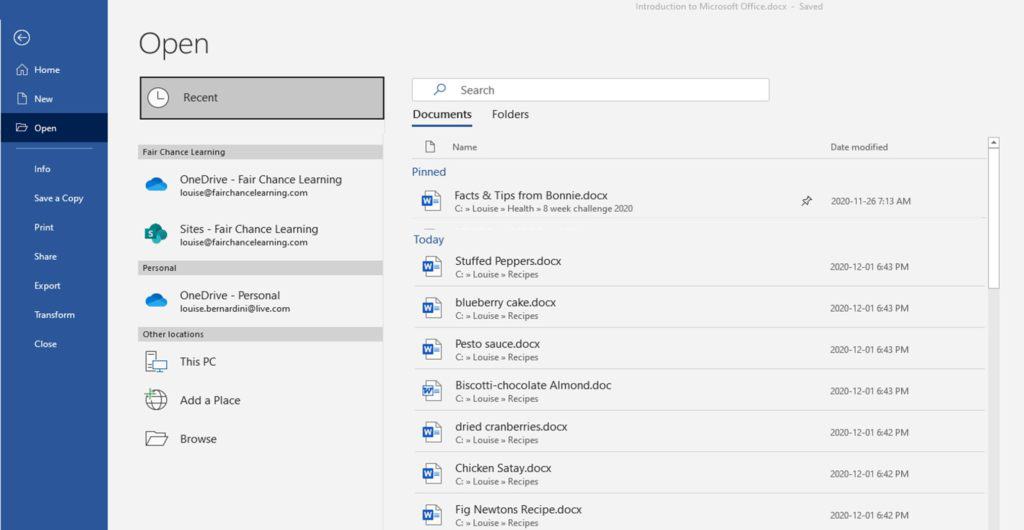Click in the Search box
The height and width of the screenshot is (530, 1024).
click(x=590, y=90)
